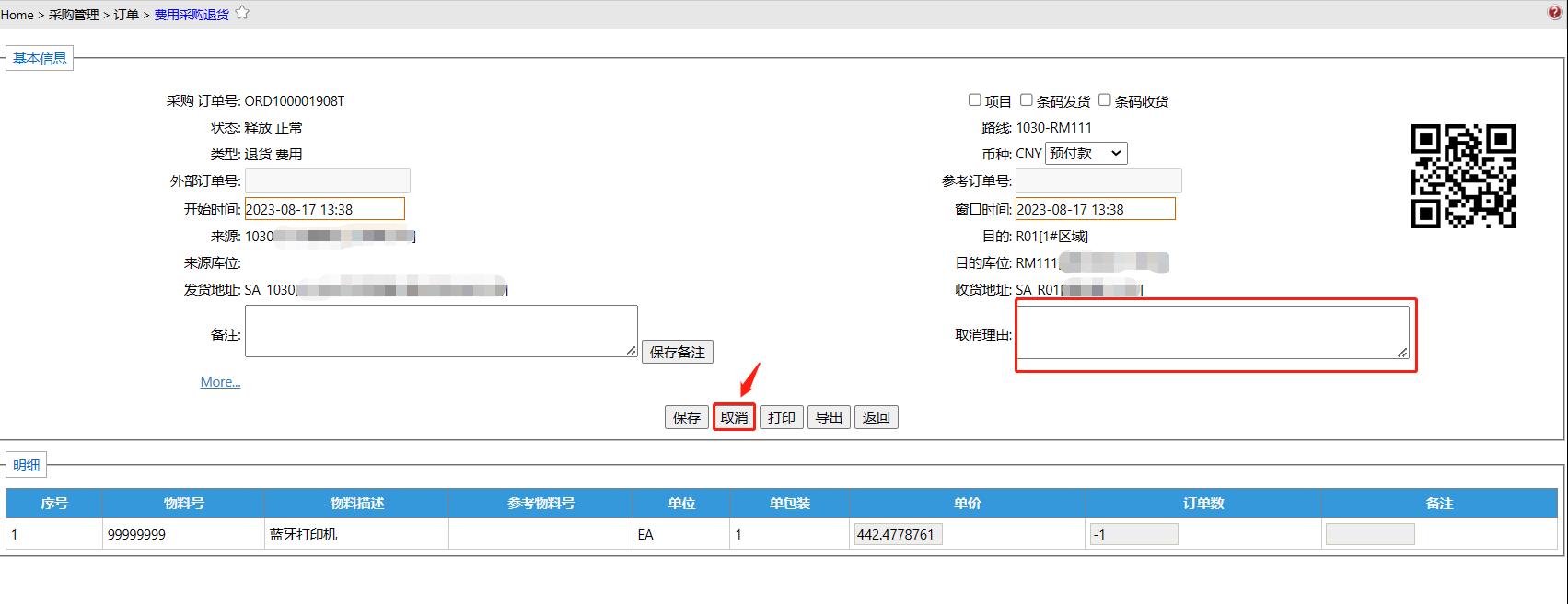Check the 项目 checkbox
The image size is (1568, 604).
click(x=974, y=99)
